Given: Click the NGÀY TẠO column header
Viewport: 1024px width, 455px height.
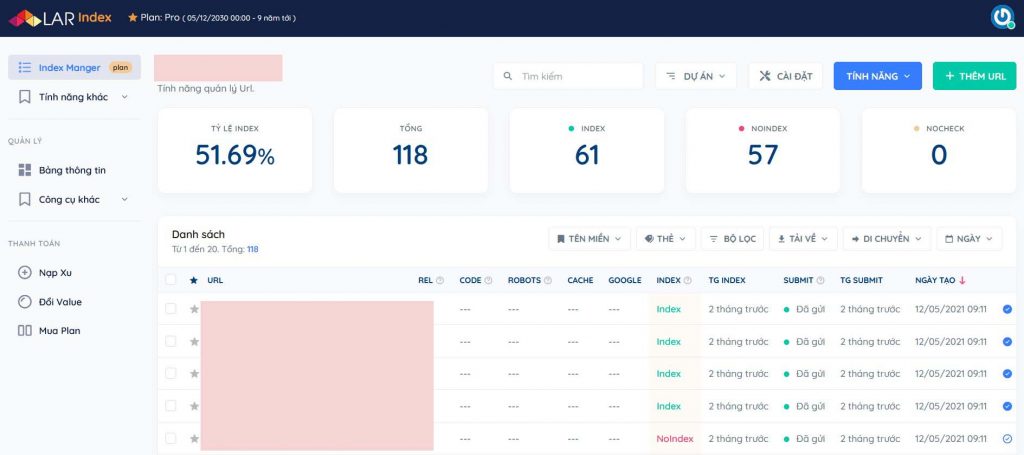Looking at the screenshot, I should tap(935, 280).
